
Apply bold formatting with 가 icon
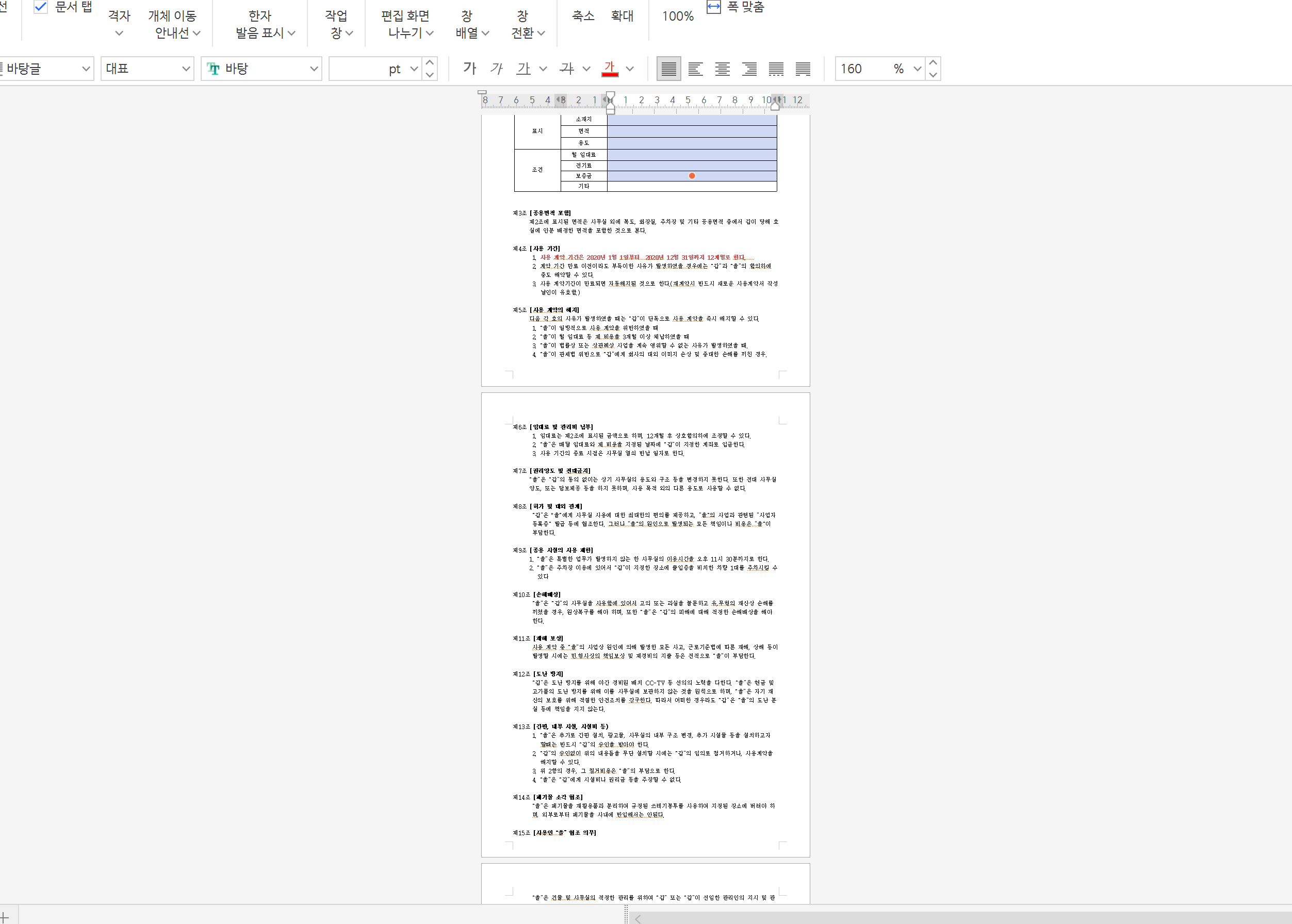pyautogui.click(x=469, y=69)
